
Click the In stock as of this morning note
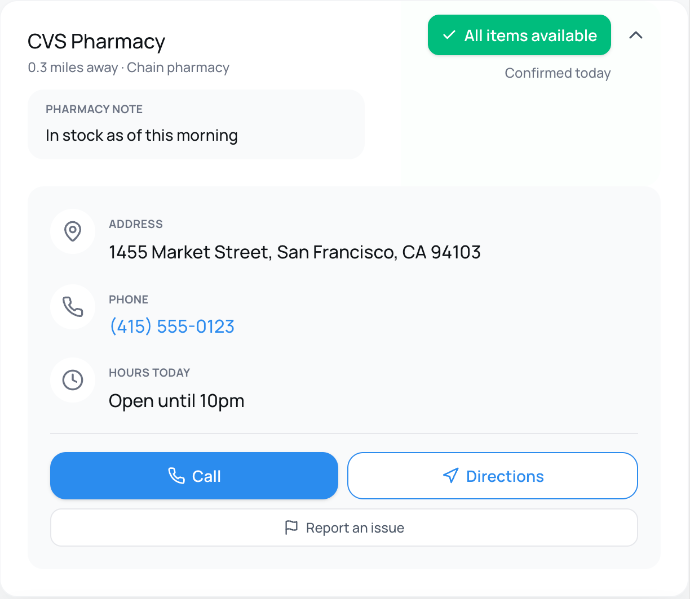[x=142, y=135]
